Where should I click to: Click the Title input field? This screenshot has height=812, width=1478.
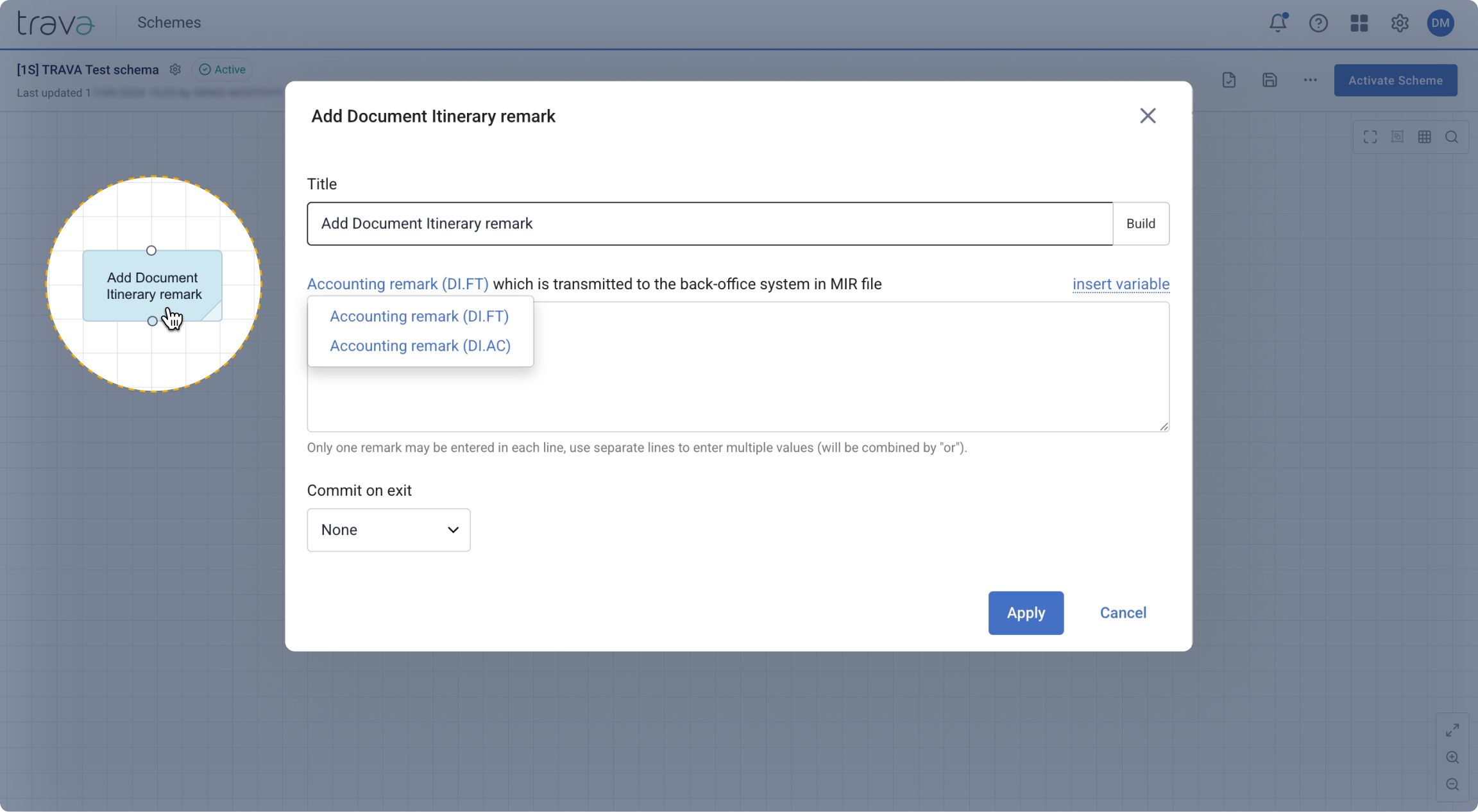(x=709, y=224)
